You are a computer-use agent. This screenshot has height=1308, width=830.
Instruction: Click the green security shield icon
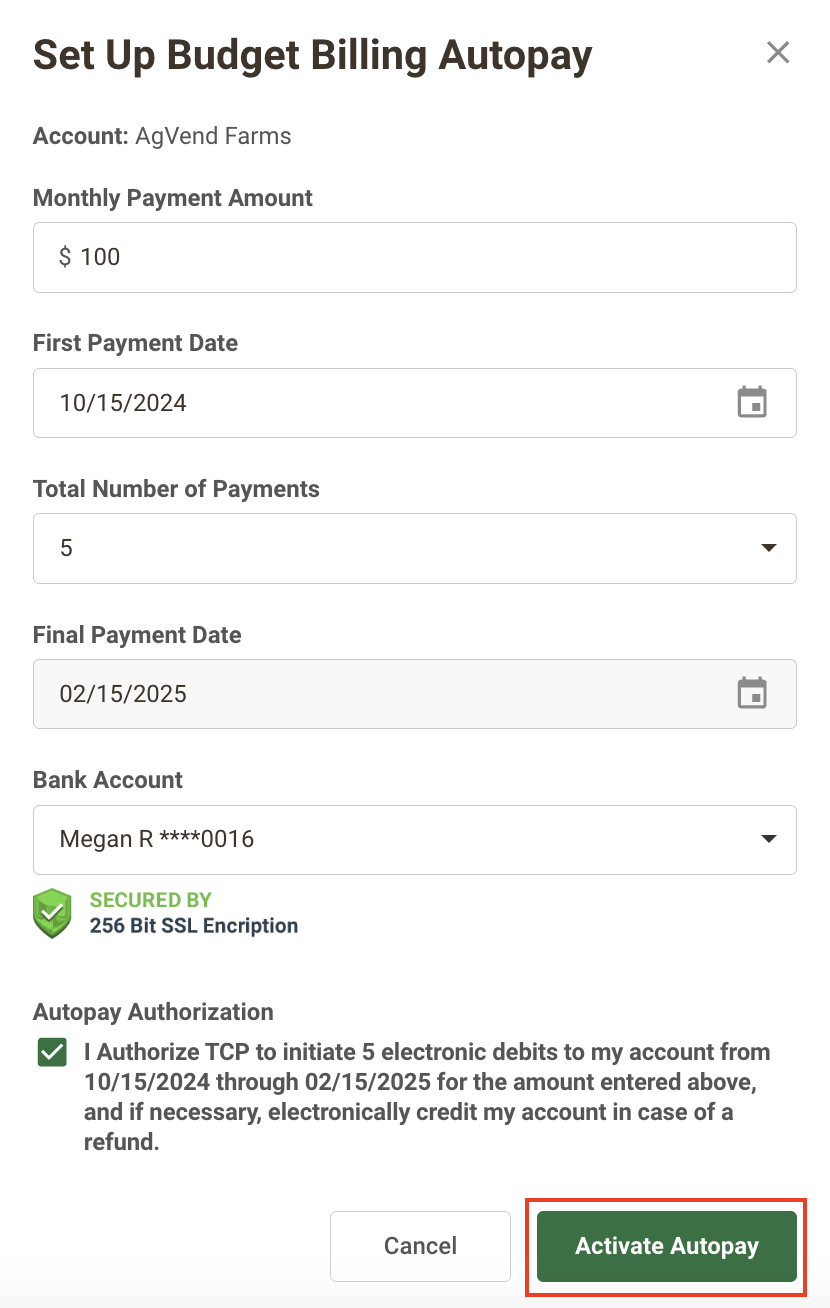pyautogui.click(x=52, y=912)
